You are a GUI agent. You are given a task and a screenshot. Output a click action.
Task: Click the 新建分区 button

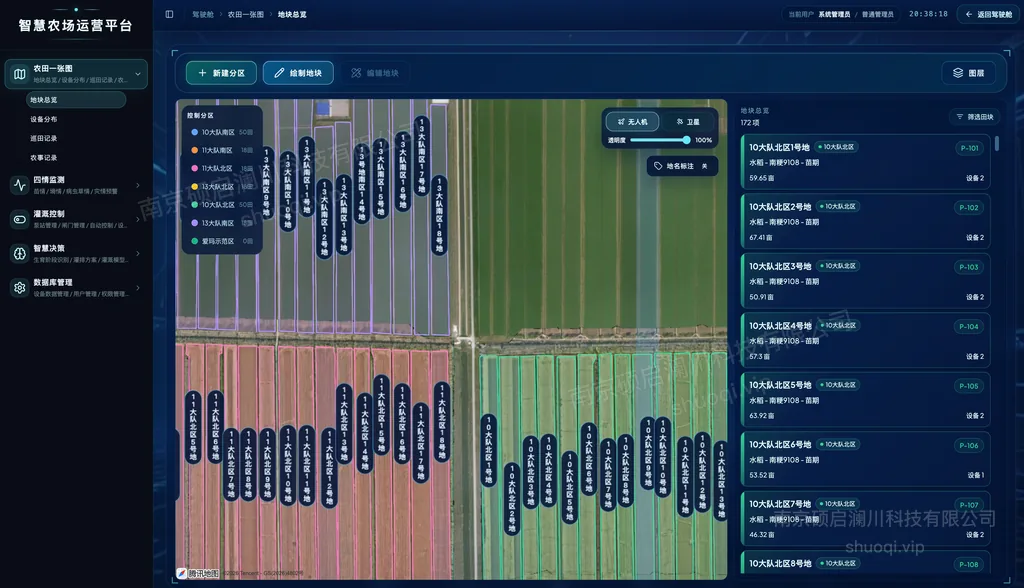pyautogui.click(x=221, y=73)
